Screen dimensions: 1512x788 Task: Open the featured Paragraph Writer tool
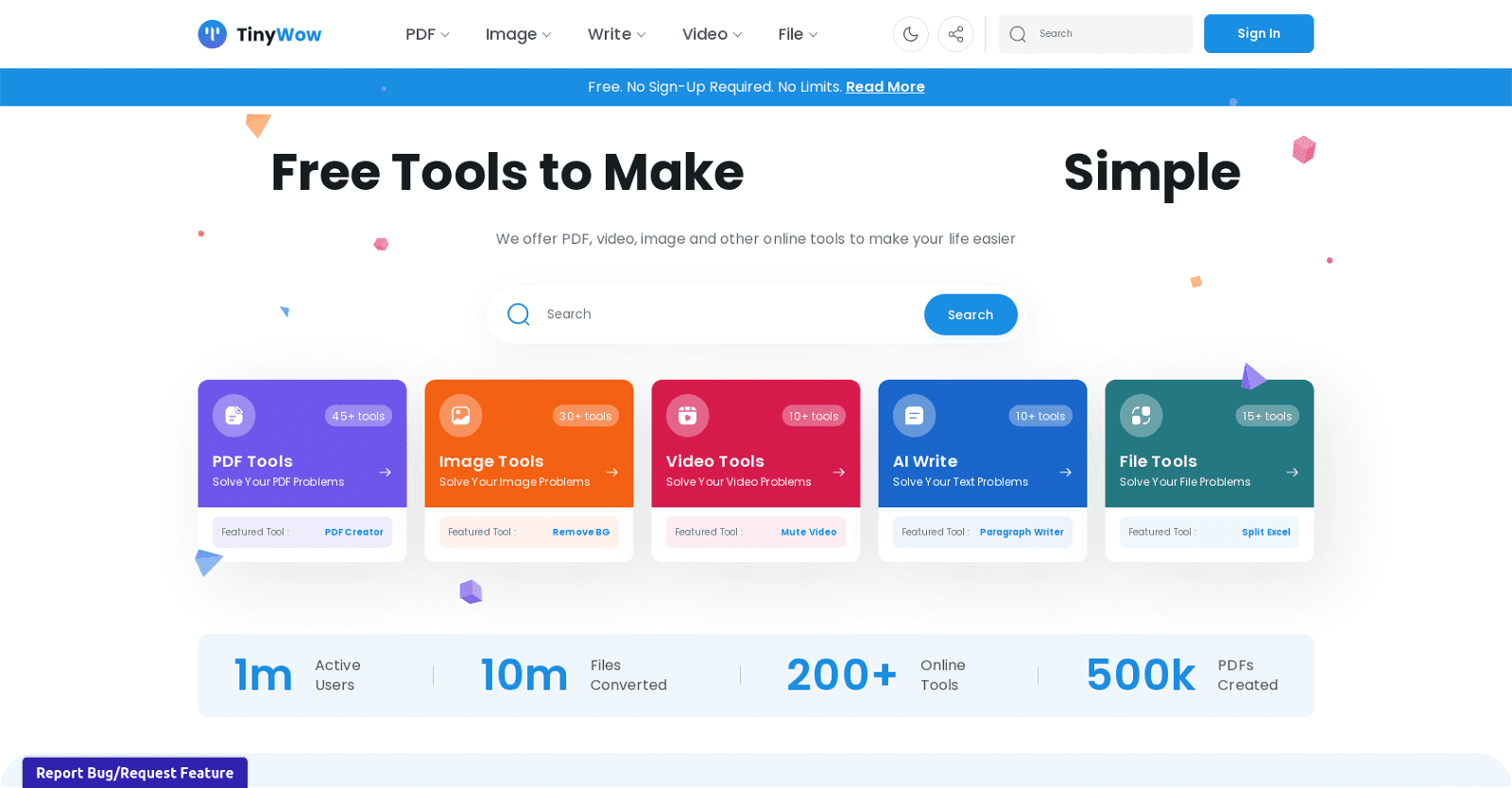pos(1021,532)
